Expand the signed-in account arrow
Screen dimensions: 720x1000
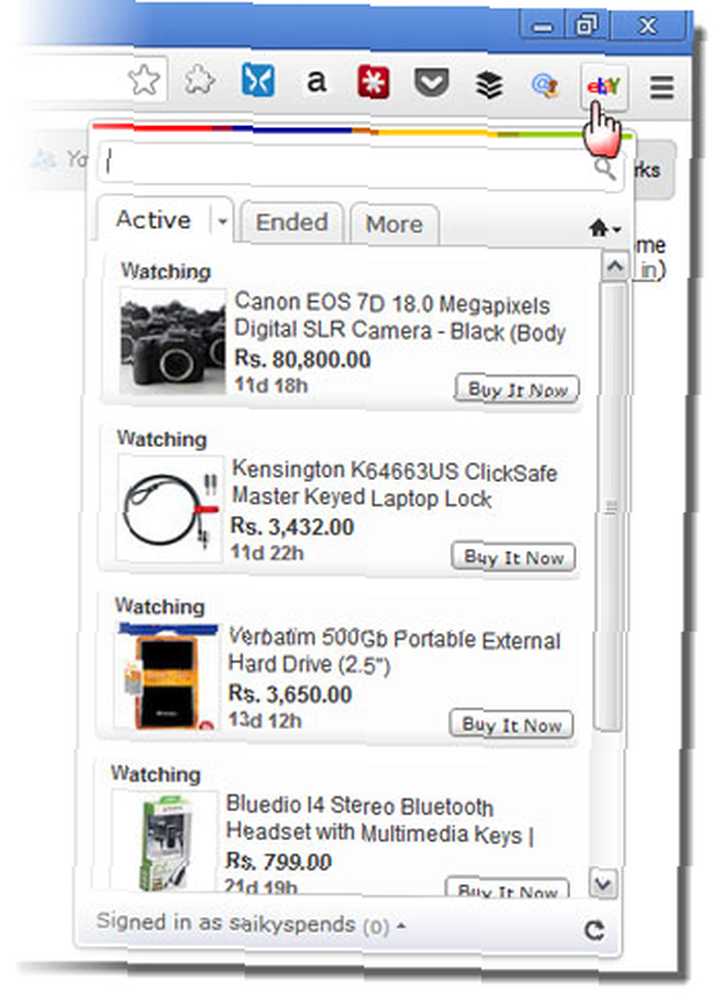401,925
